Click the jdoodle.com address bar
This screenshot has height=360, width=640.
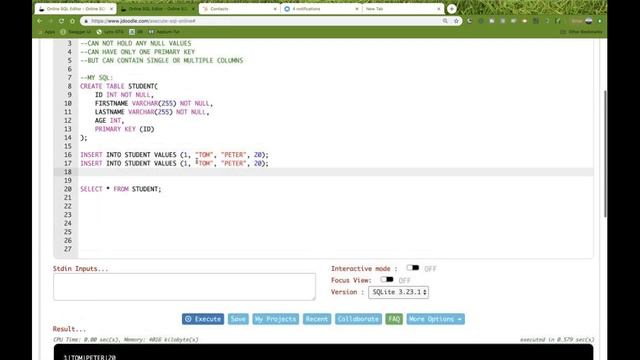pyautogui.click(x=261, y=21)
